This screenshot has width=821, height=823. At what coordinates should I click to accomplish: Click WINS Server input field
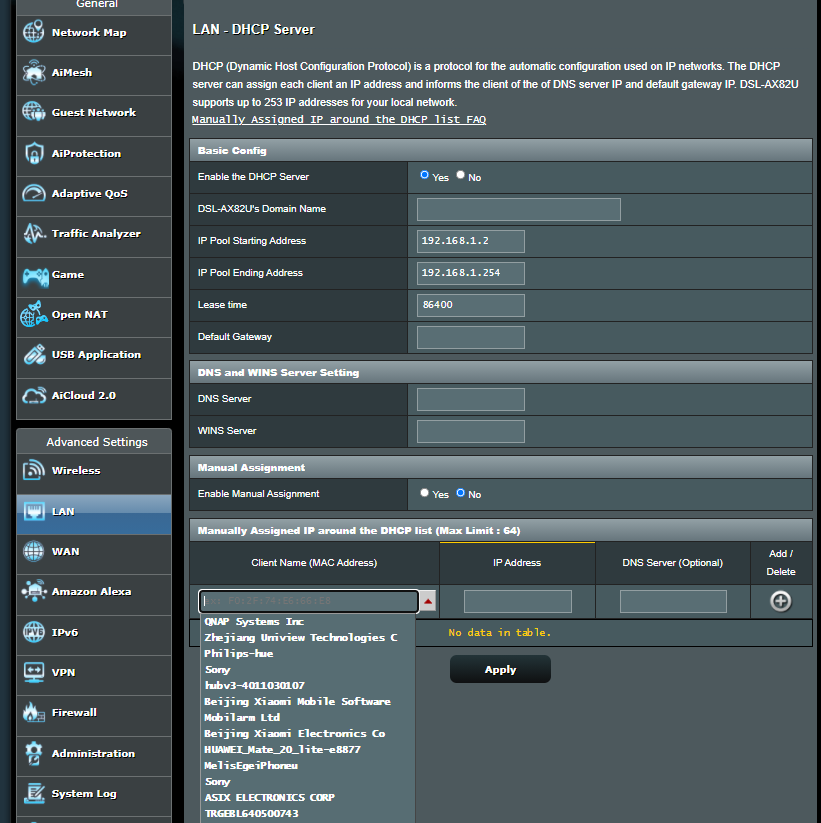[x=471, y=431]
